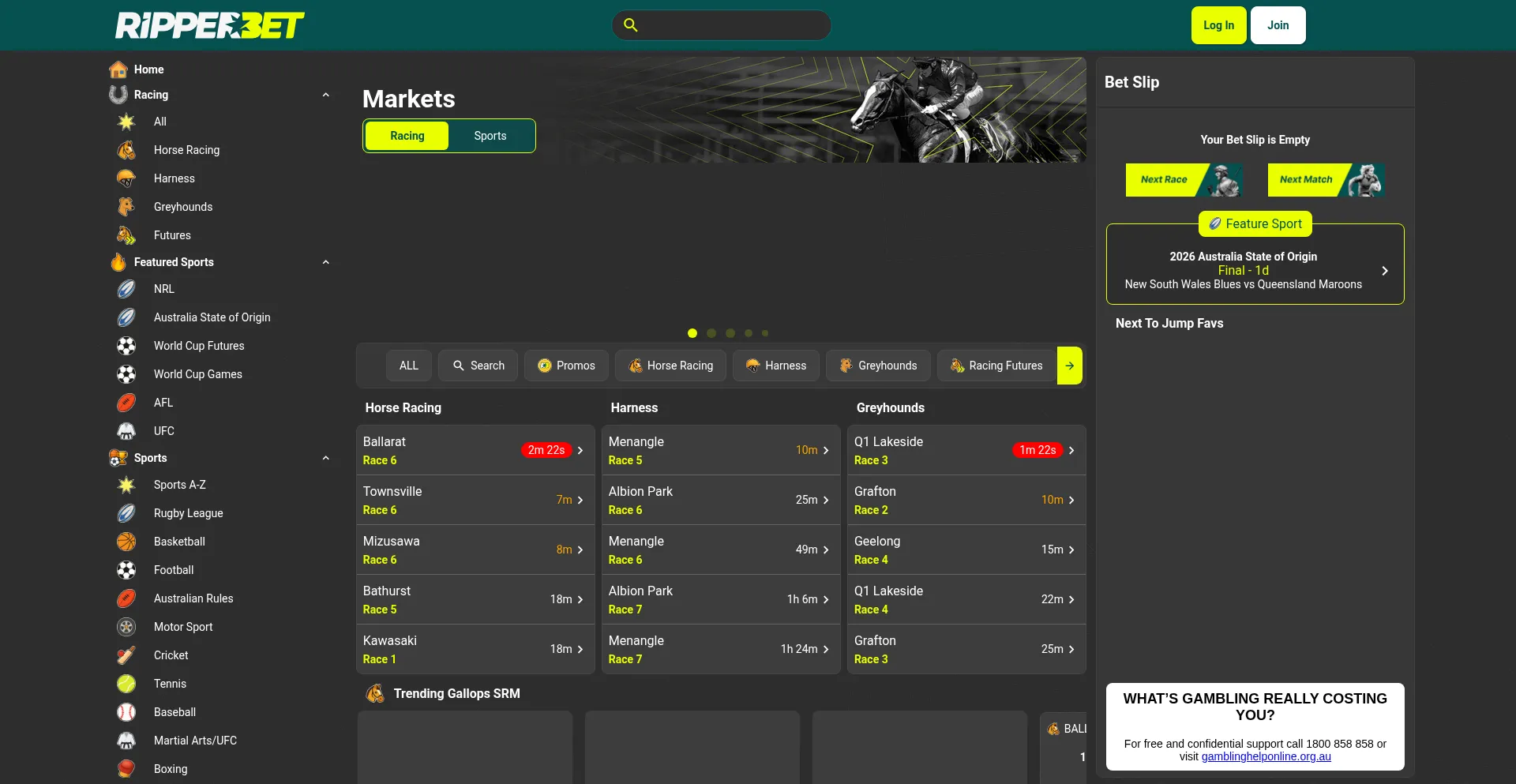Filter by Horse Racing chip
1516x784 pixels.
670,366
